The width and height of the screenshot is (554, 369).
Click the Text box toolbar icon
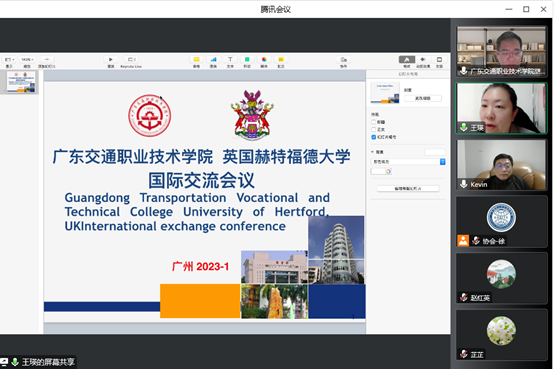230,59
